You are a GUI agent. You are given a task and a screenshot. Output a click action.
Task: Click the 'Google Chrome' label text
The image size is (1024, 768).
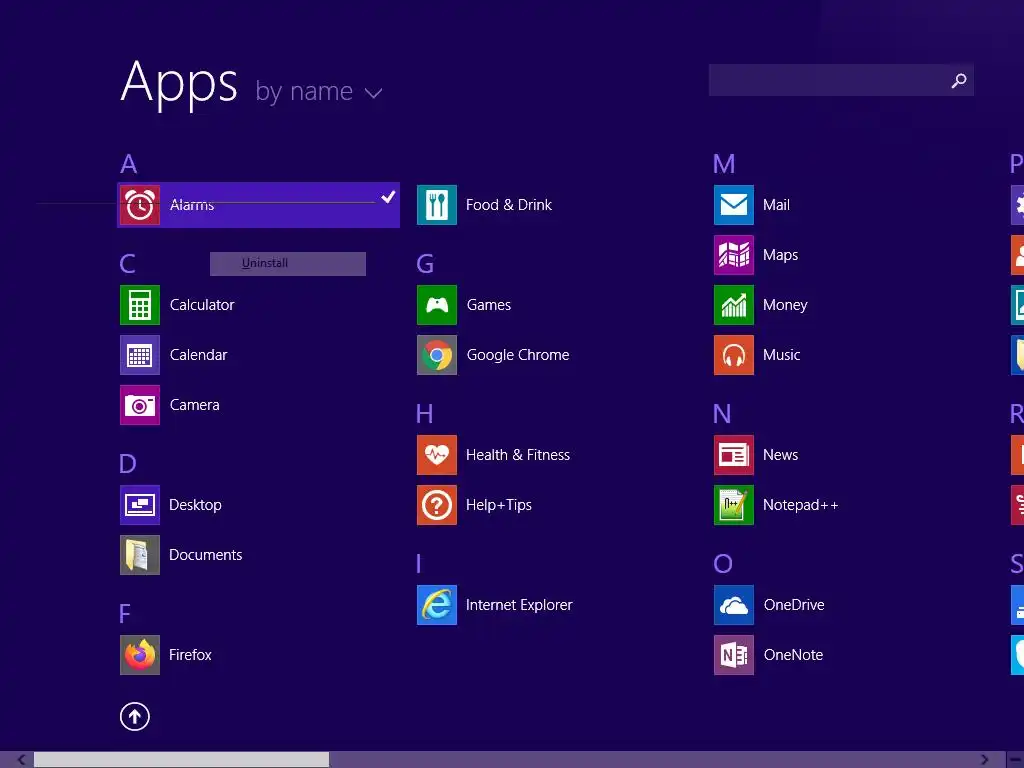(x=518, y=355)
